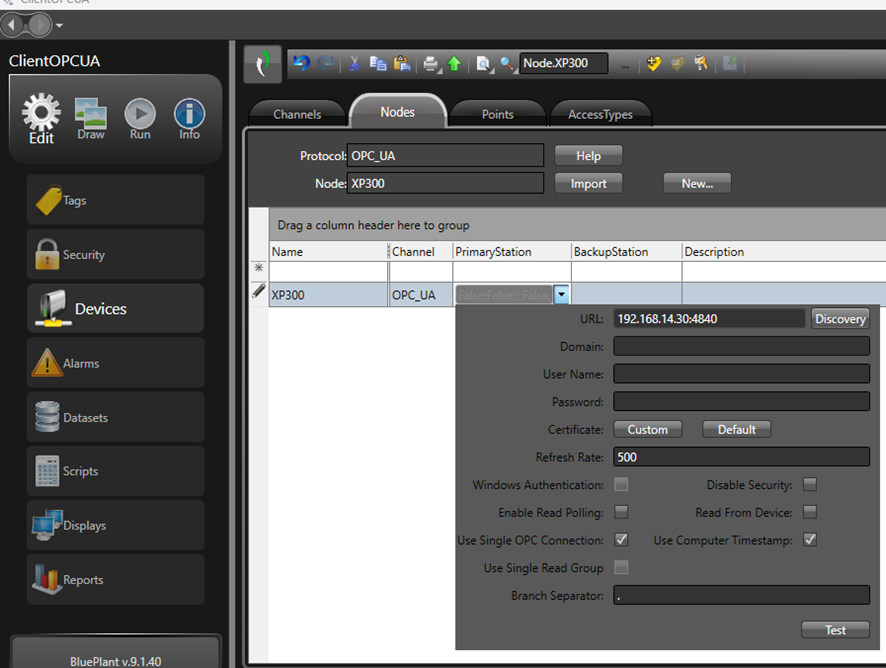Screen dimensions: 886x668
Task: Uncheck Use Single OPC Connection
Action: (x=621, y=540)
